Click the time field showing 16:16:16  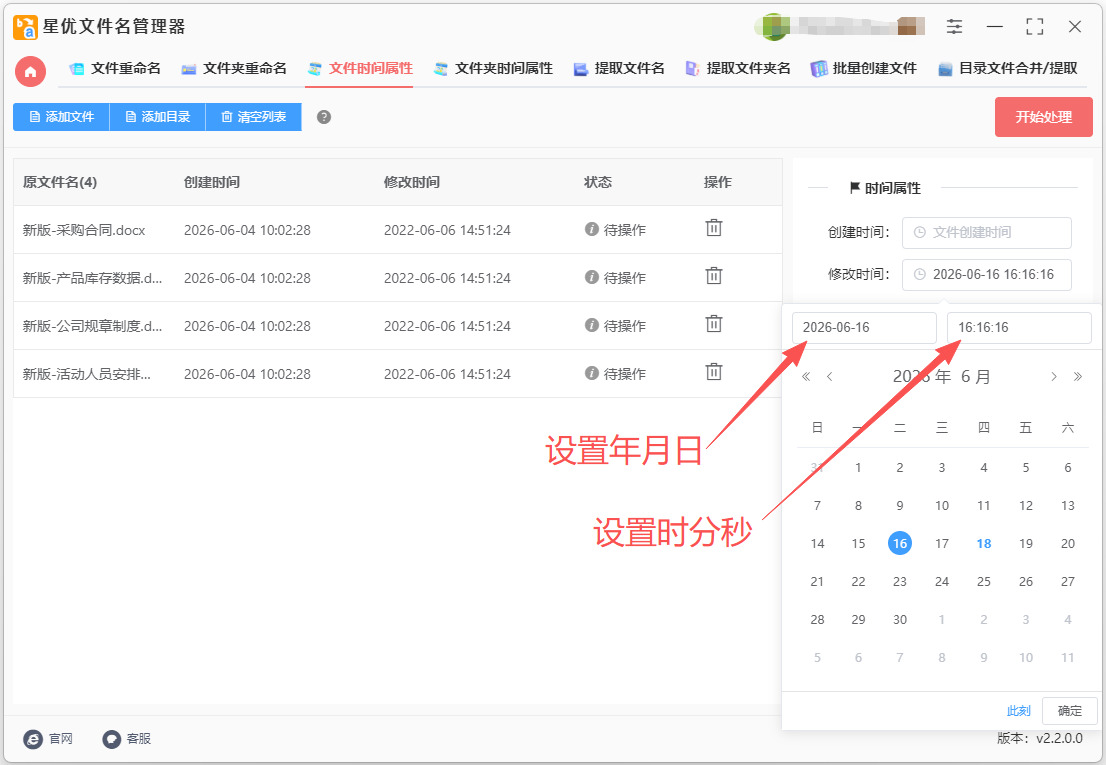coord(1019,328)
